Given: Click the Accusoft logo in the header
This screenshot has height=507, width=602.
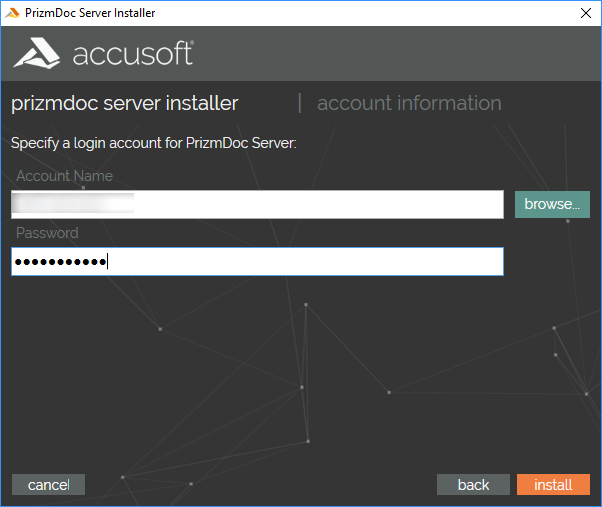Looking at the screenshot, I should pos(104,53).
